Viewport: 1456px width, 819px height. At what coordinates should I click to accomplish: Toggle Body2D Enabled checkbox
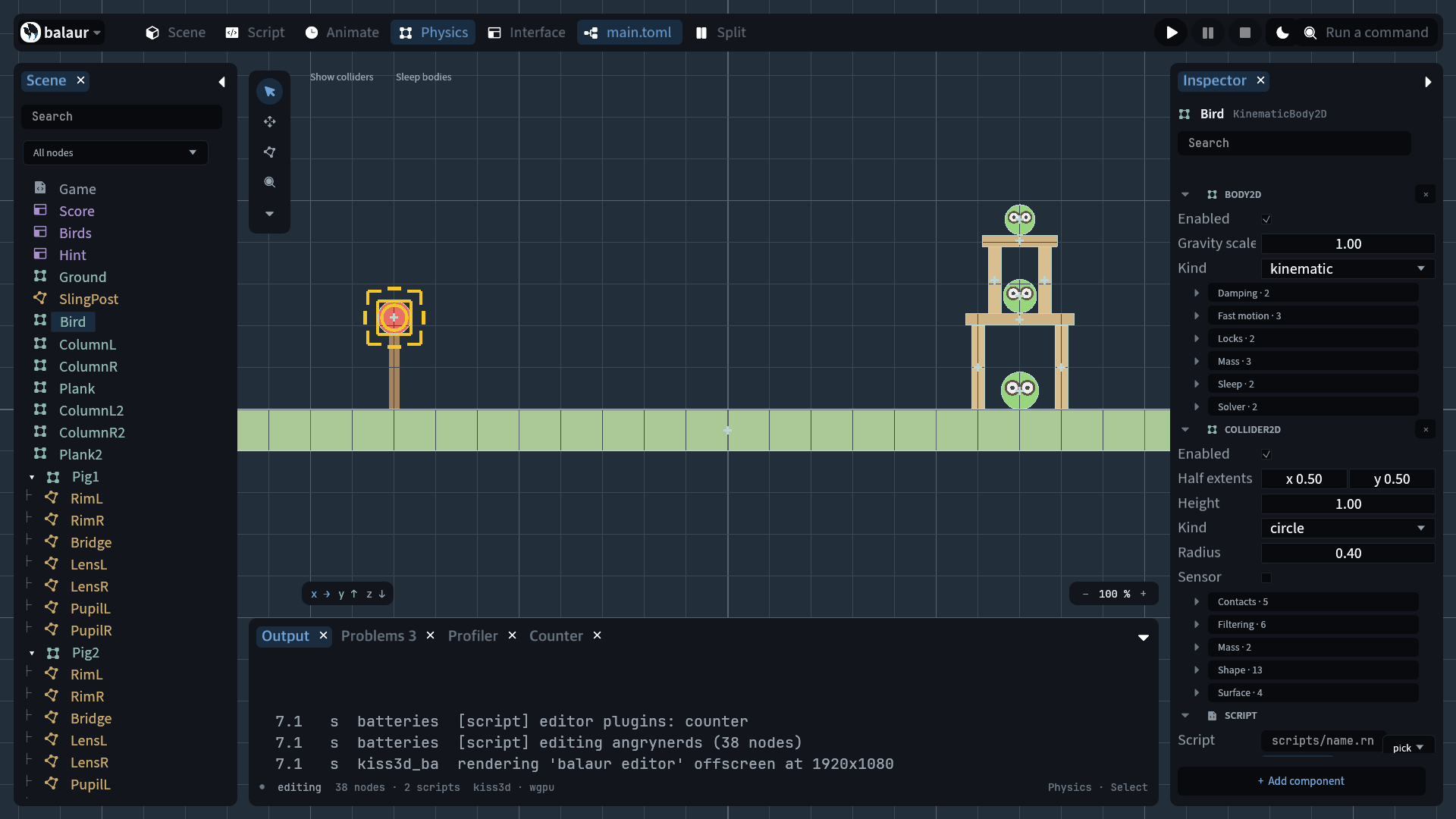(x=1266, y=219)
